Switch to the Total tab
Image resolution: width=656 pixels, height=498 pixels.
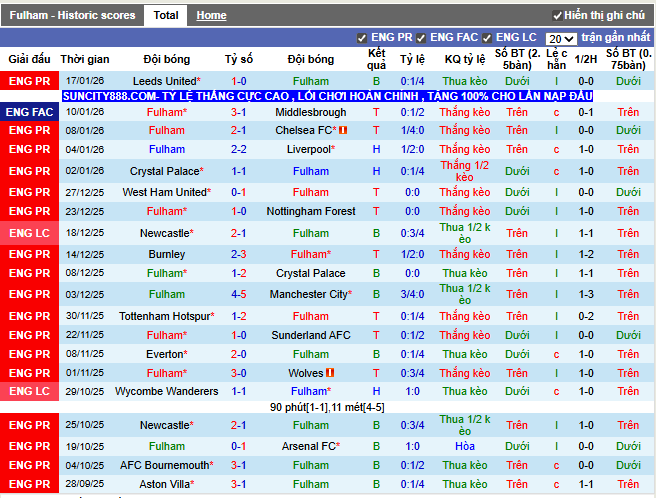pyautogui.click(x=166, y=15)
